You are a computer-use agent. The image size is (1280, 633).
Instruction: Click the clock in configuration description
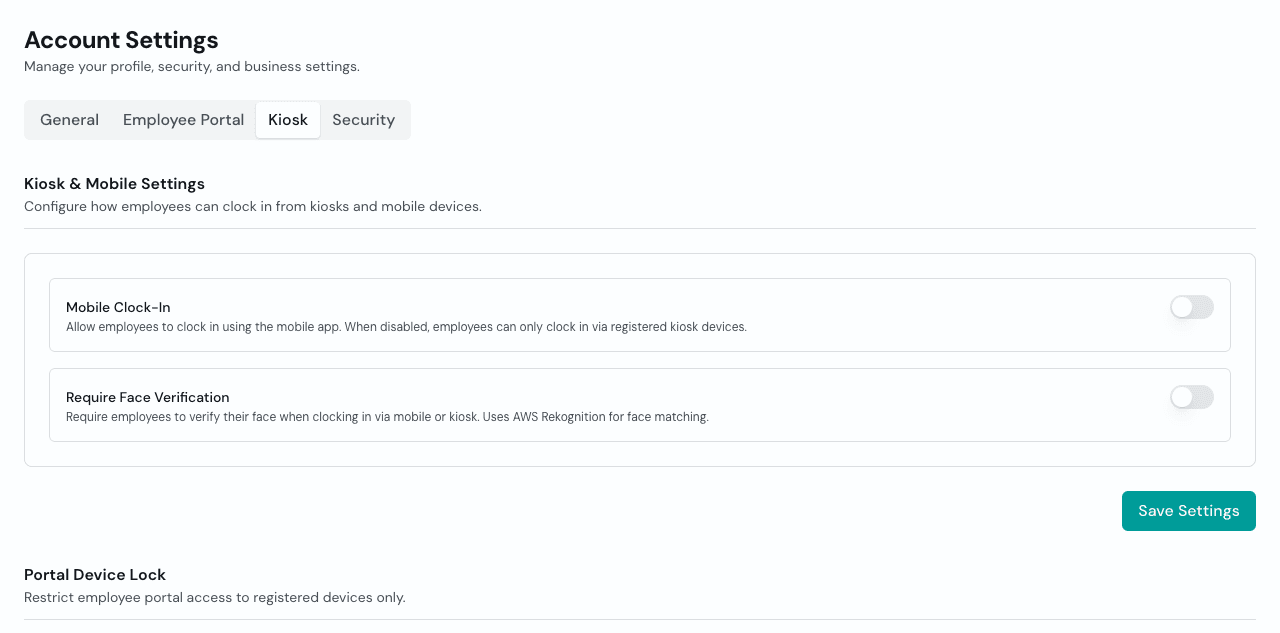pos(253,206)
